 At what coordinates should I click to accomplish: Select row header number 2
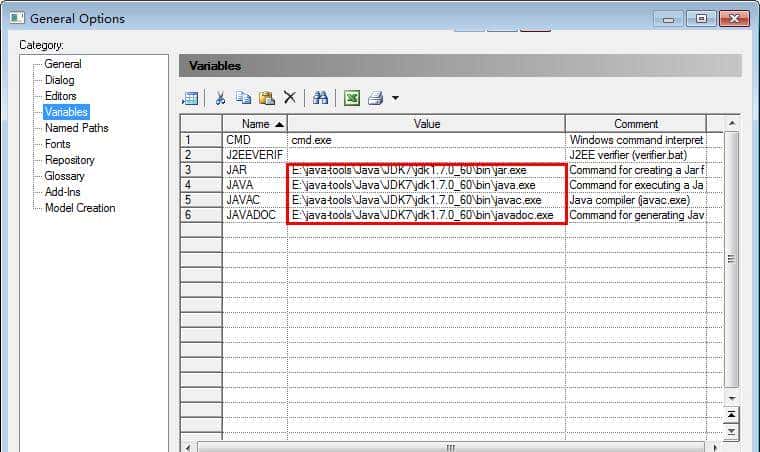[201, 155]
